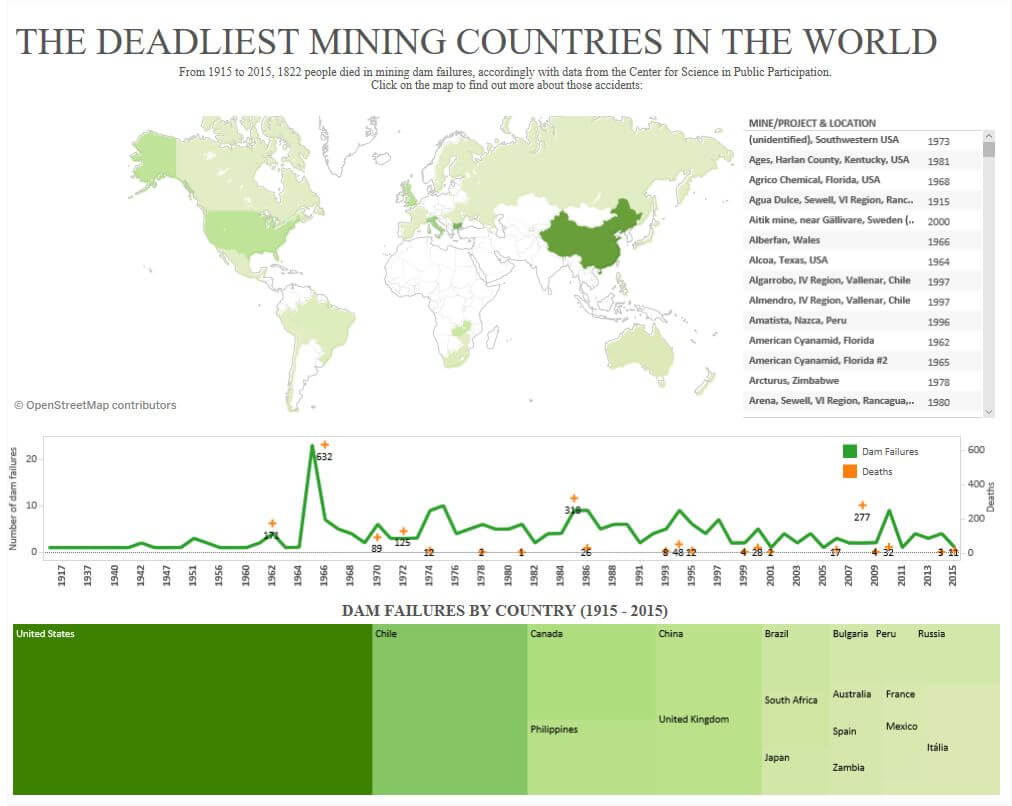
Task: Click the Canada treemap tile
Action: pyautogui.click(x=591, y=671)
